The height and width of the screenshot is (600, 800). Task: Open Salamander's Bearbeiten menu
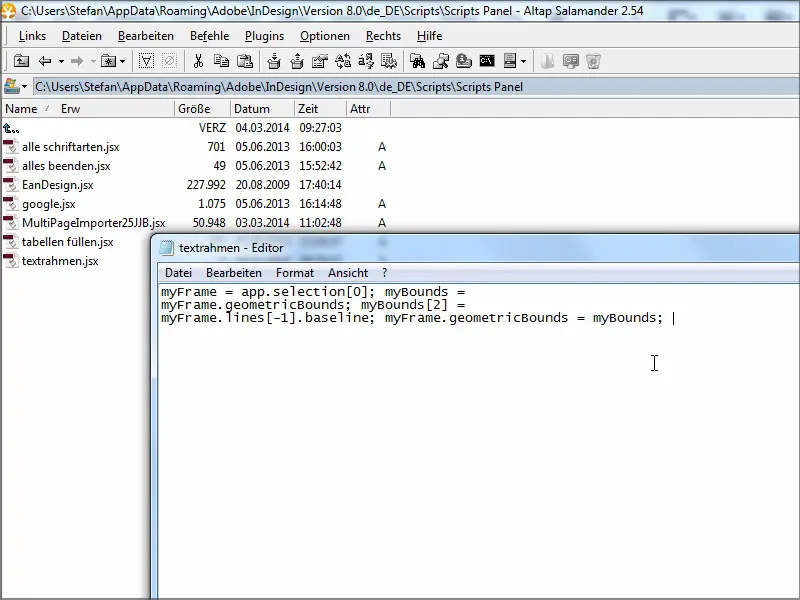pos(146,36)
